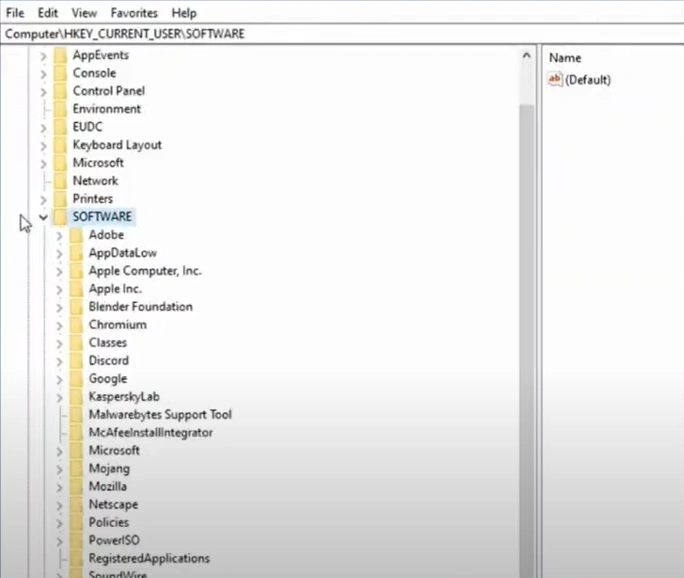Click the Keyboard Layout folder icon

[60, 145]
